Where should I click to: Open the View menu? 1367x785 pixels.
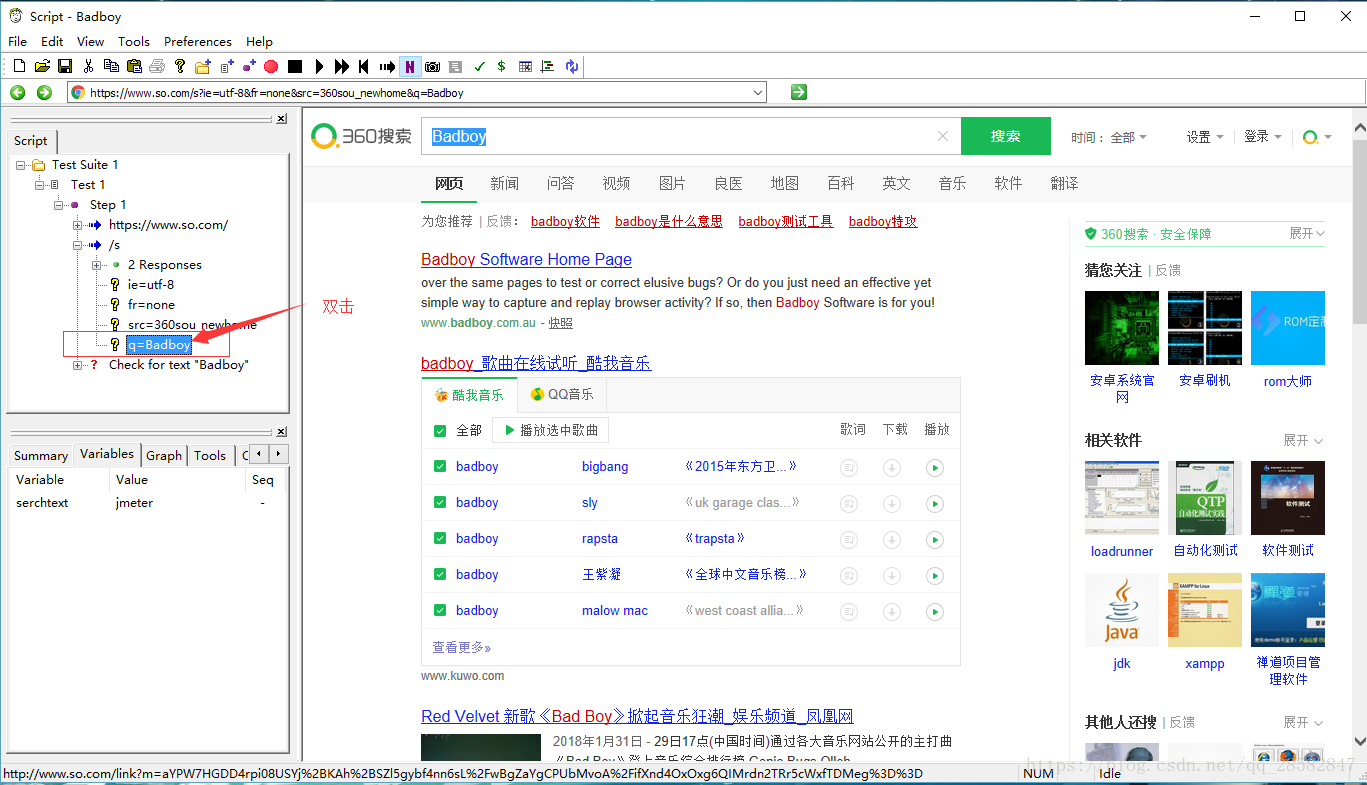90,41
